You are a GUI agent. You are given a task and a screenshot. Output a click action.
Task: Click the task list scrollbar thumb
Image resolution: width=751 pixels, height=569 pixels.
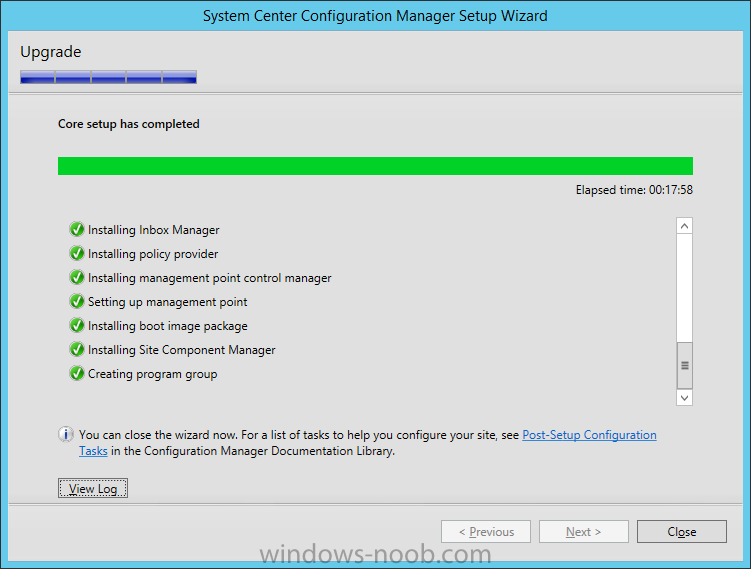click(684, 365)
